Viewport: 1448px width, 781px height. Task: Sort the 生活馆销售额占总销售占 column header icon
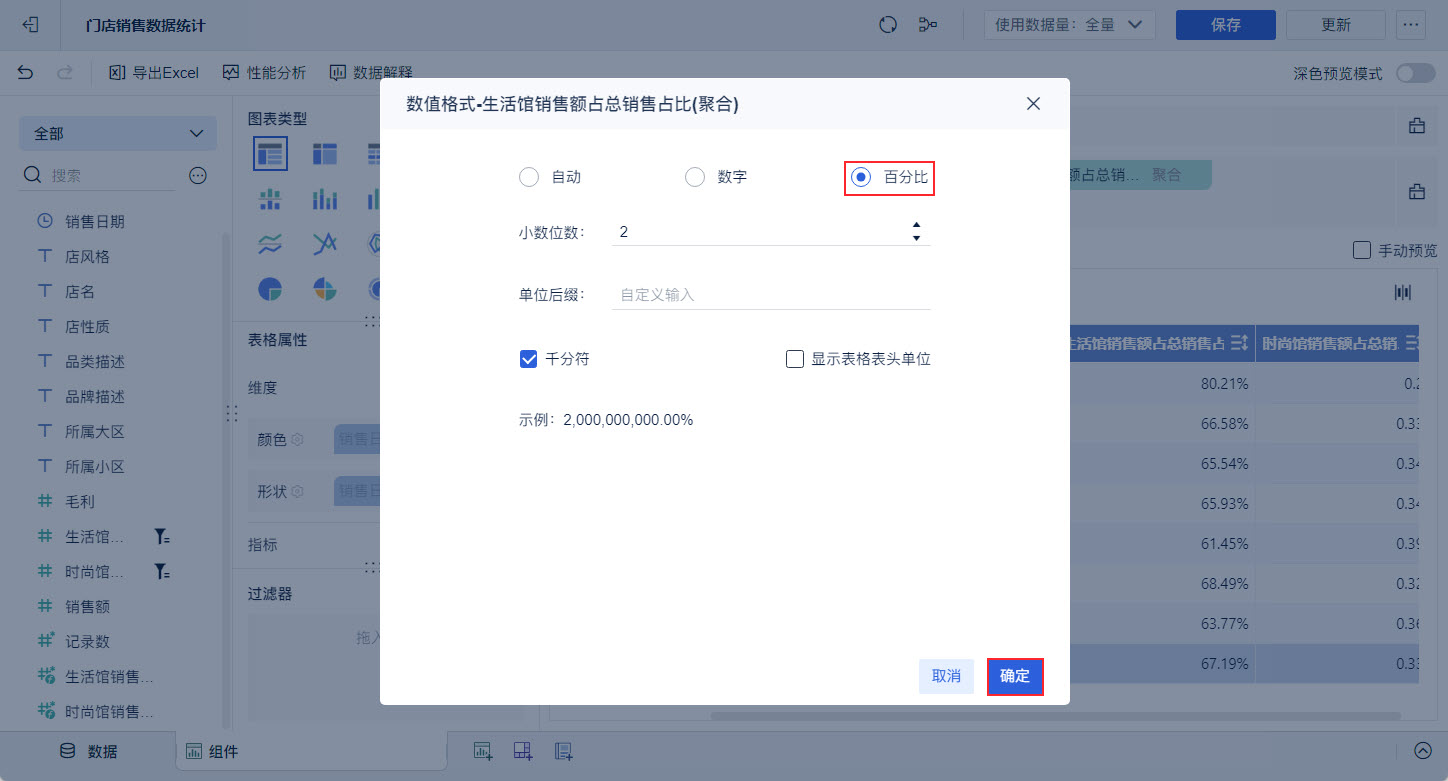click(1239, 343)
